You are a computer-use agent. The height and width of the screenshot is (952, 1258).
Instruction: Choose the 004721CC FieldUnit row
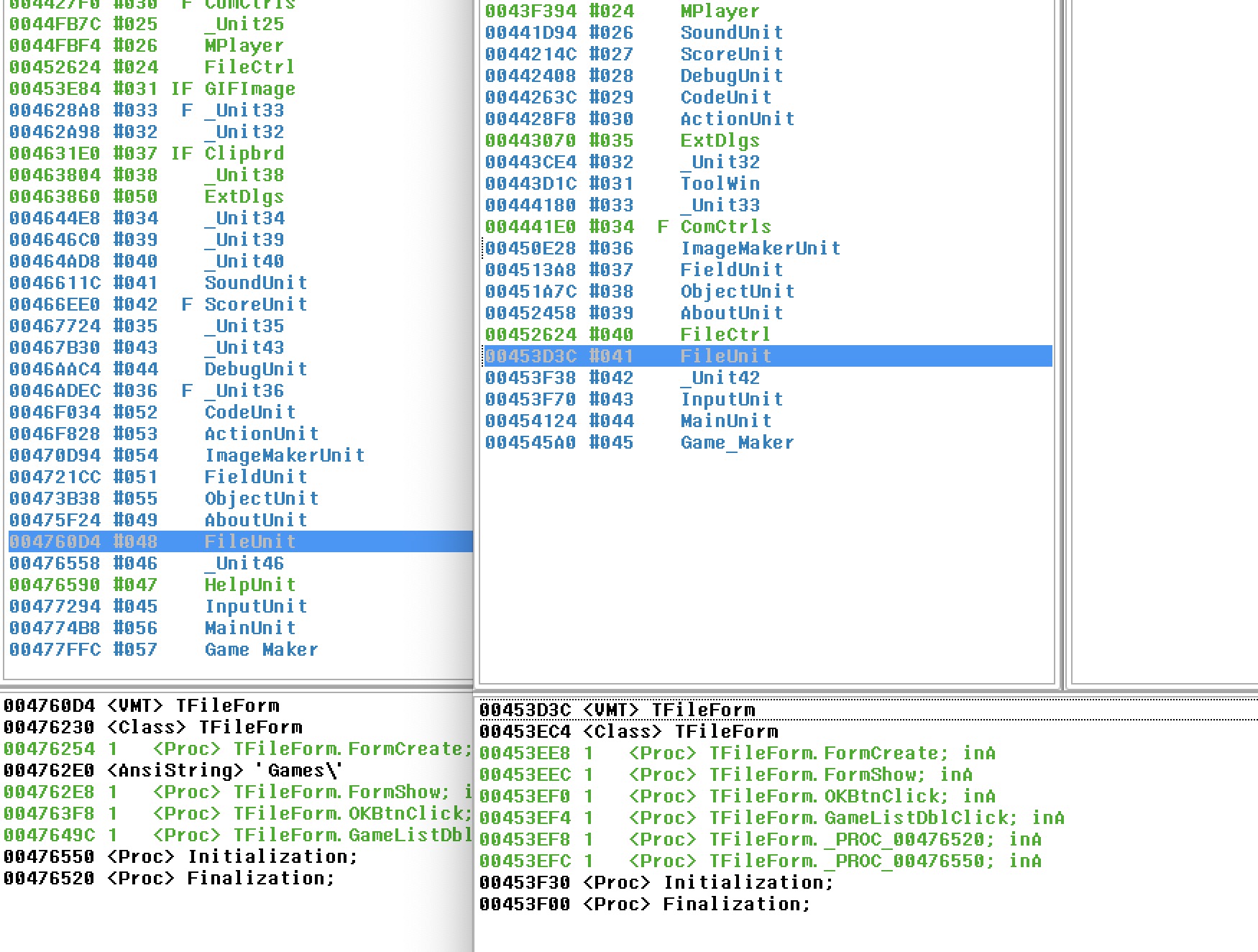pyautogui.click(x=240, y=477)
